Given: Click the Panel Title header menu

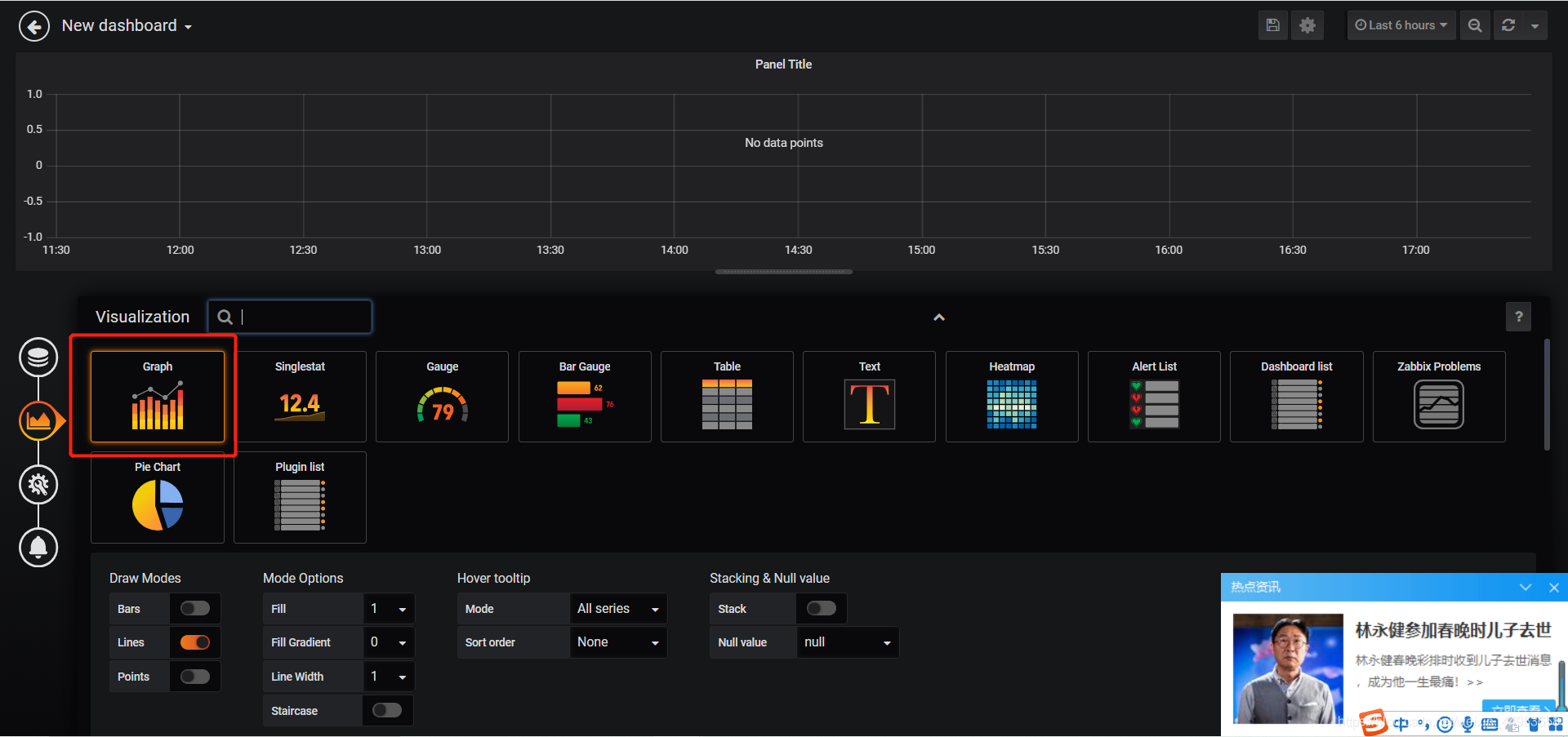Looking at the screenshot, I should (x=783, y=64).
